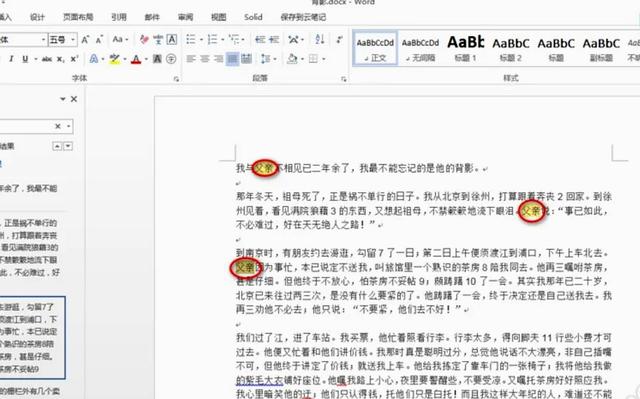Clear the navigation search box
This screenshot has width=640, height=399.
click(58, 126)
